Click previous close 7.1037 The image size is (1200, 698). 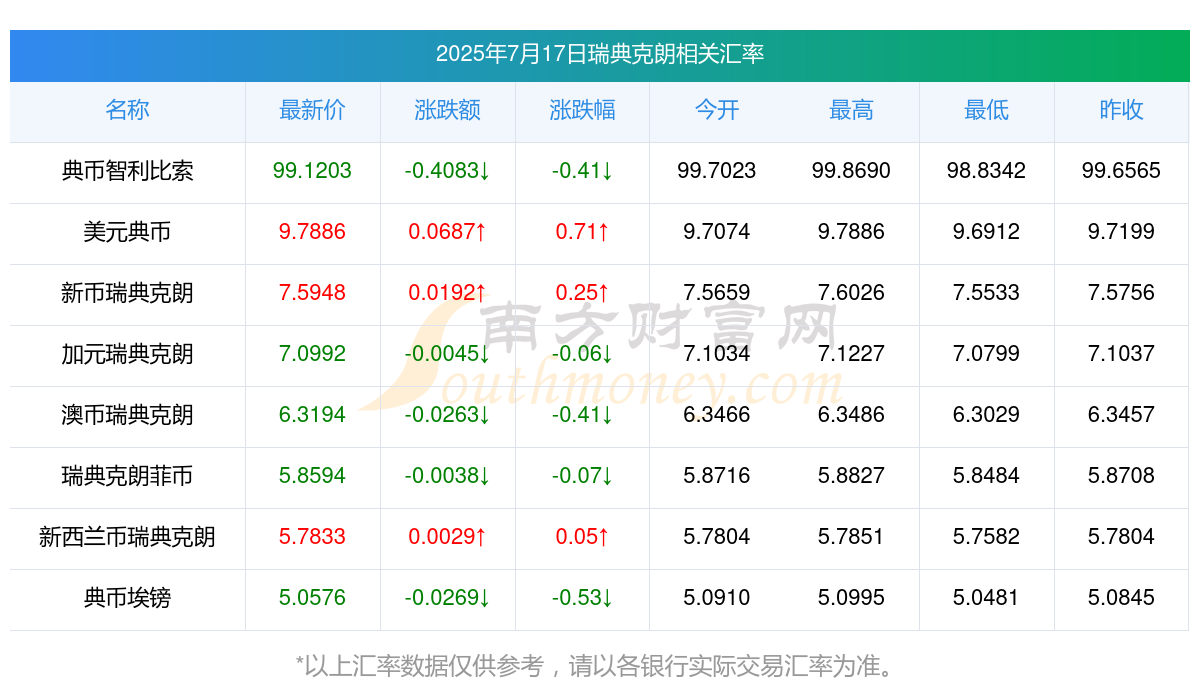(x=1121, y=354)
